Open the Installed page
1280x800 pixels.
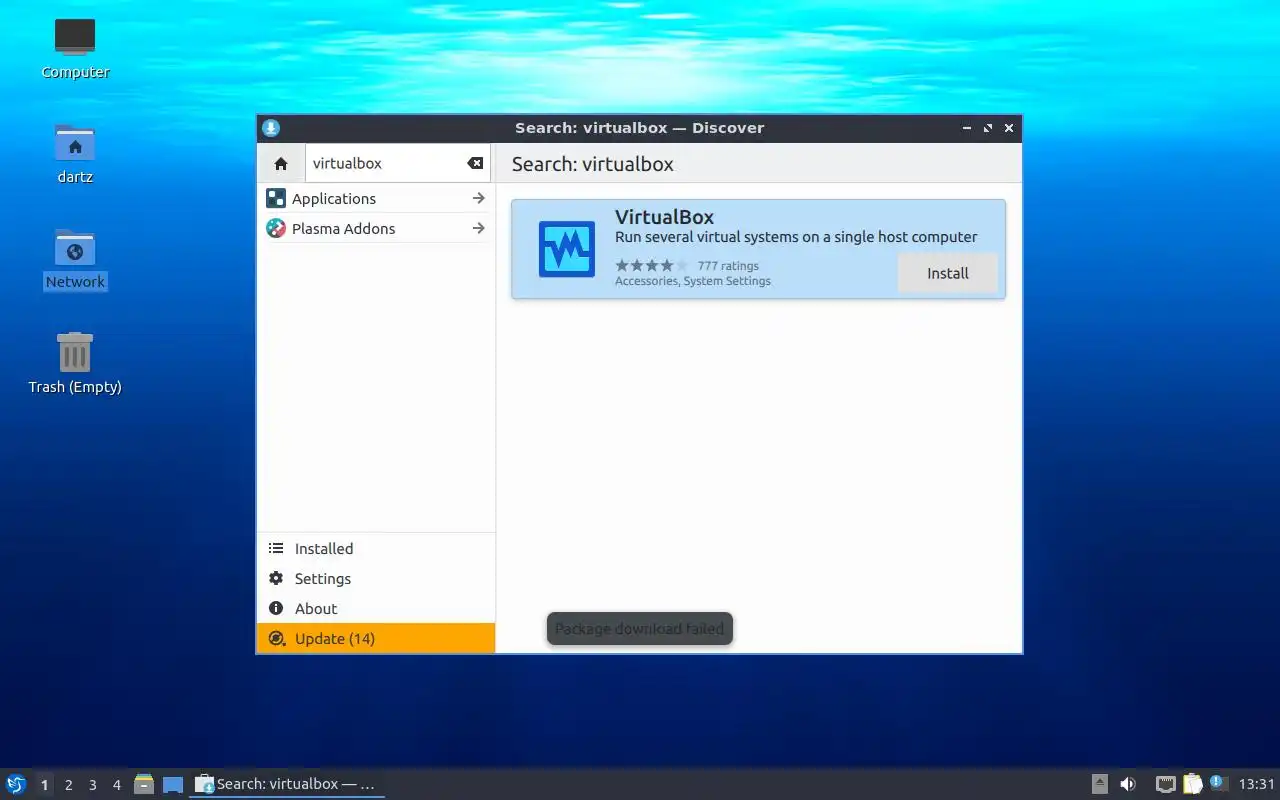click(376, 549)
